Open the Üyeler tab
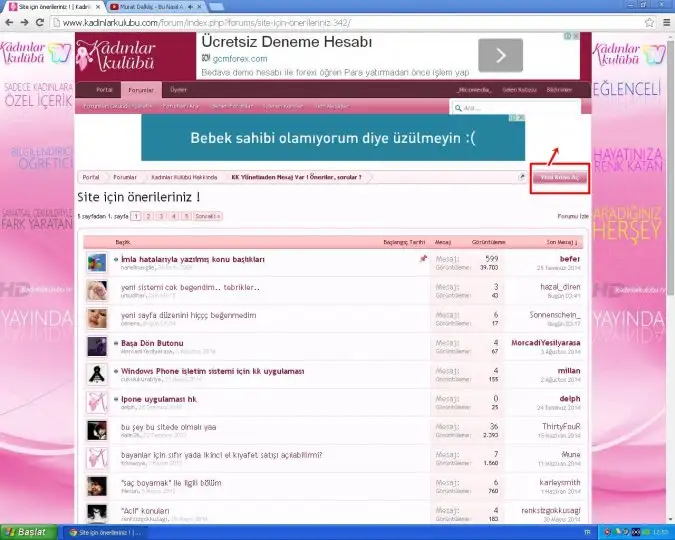Viewport: 675px width, 540px height. pyautogui.click(x=177, y=90)
